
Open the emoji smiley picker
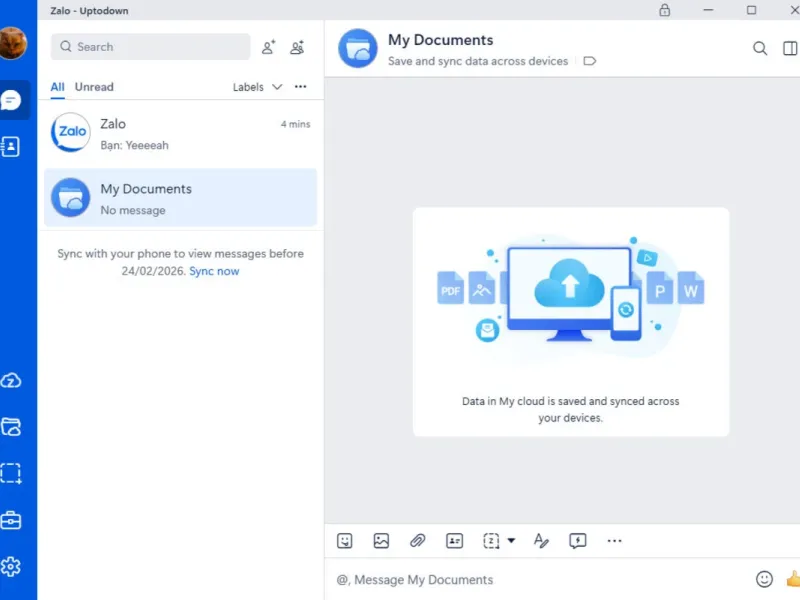point(764,579)
